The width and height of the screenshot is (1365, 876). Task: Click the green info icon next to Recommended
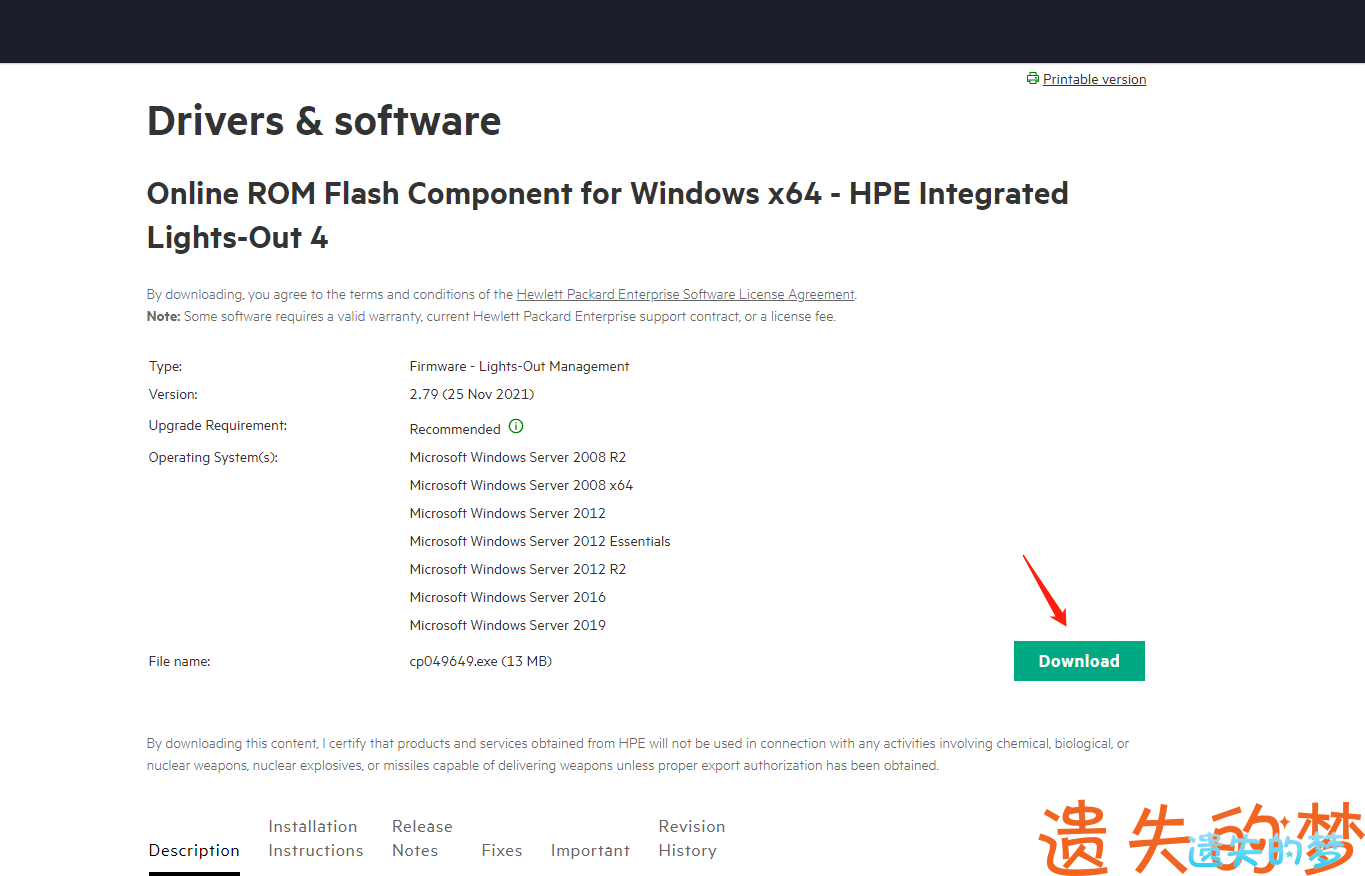click(516, 426)
